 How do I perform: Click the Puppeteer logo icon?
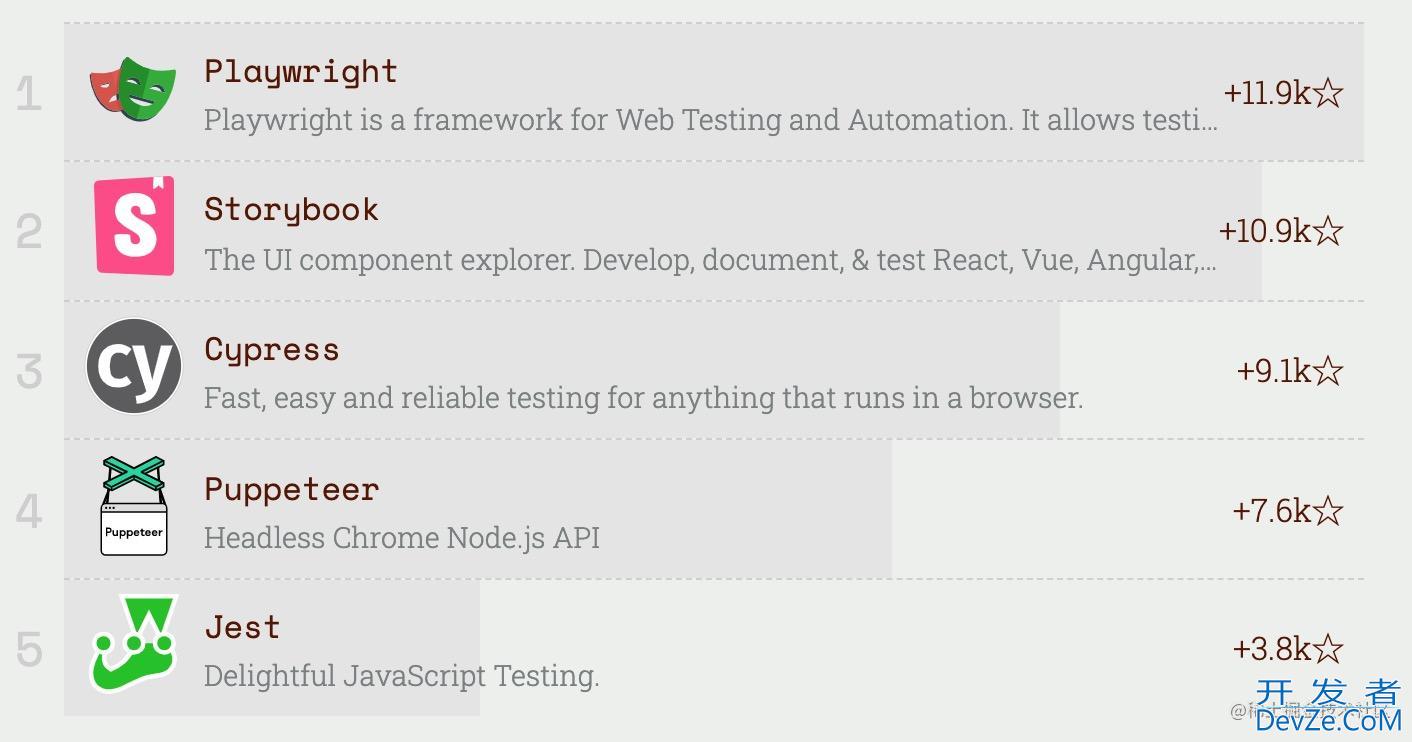[134, 505]
